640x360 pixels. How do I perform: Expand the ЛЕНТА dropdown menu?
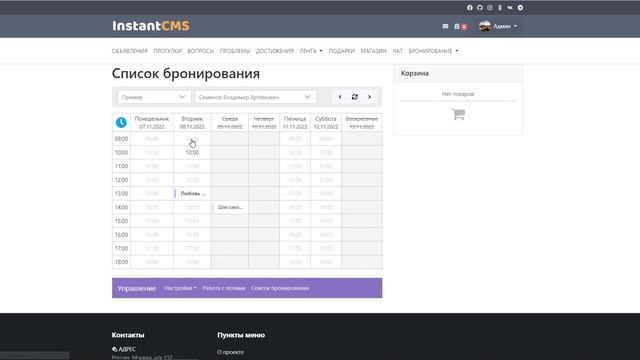(311, 51)
